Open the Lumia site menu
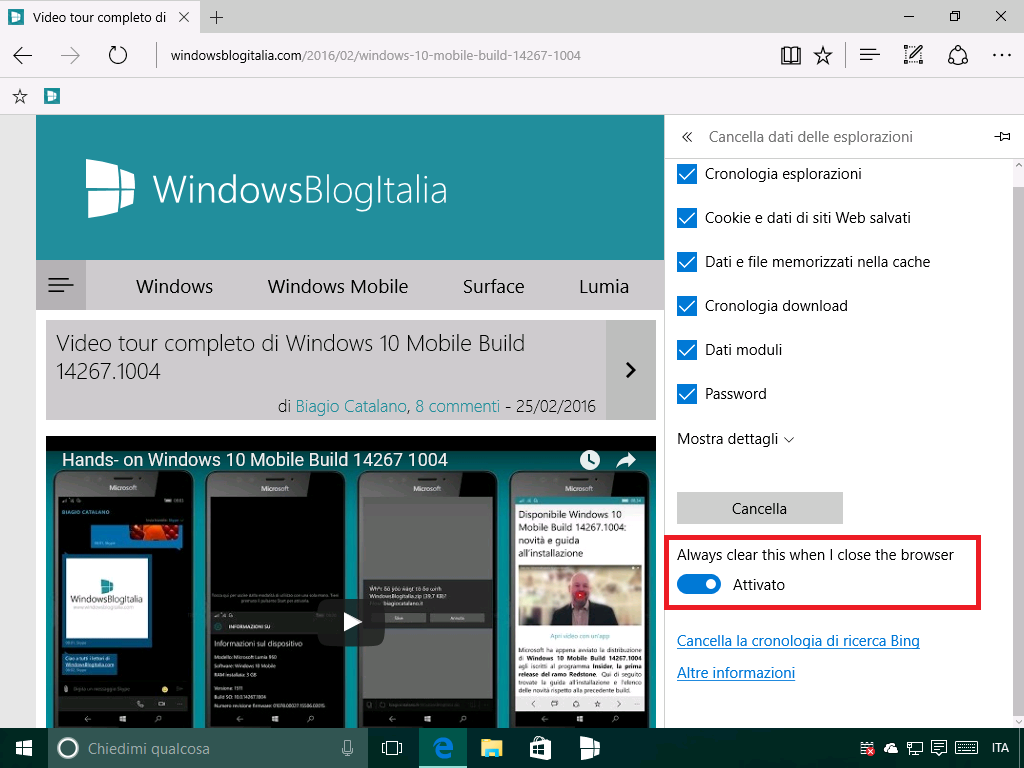 click(603, 286)
